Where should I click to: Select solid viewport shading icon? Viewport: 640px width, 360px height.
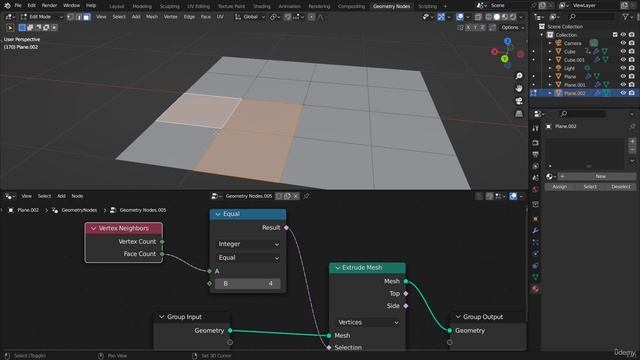click(x=497, y=17)
